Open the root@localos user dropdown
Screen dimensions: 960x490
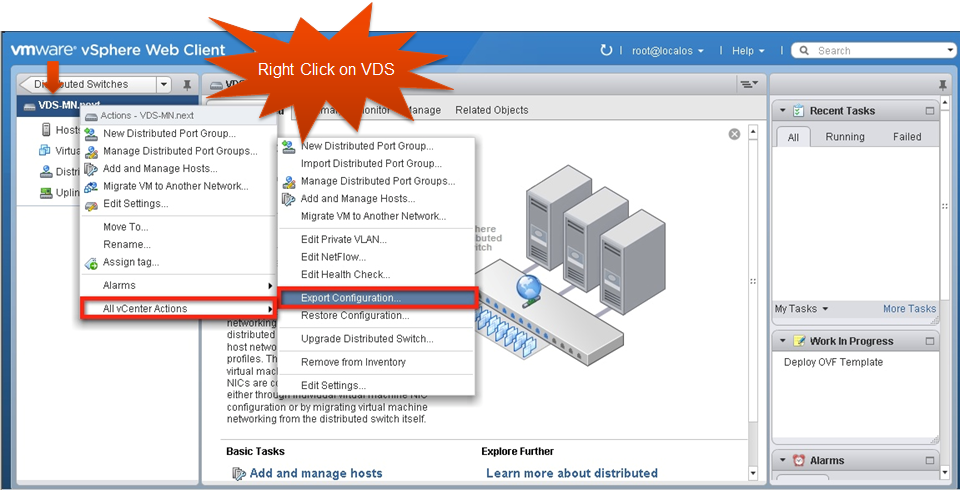point(667,50)
